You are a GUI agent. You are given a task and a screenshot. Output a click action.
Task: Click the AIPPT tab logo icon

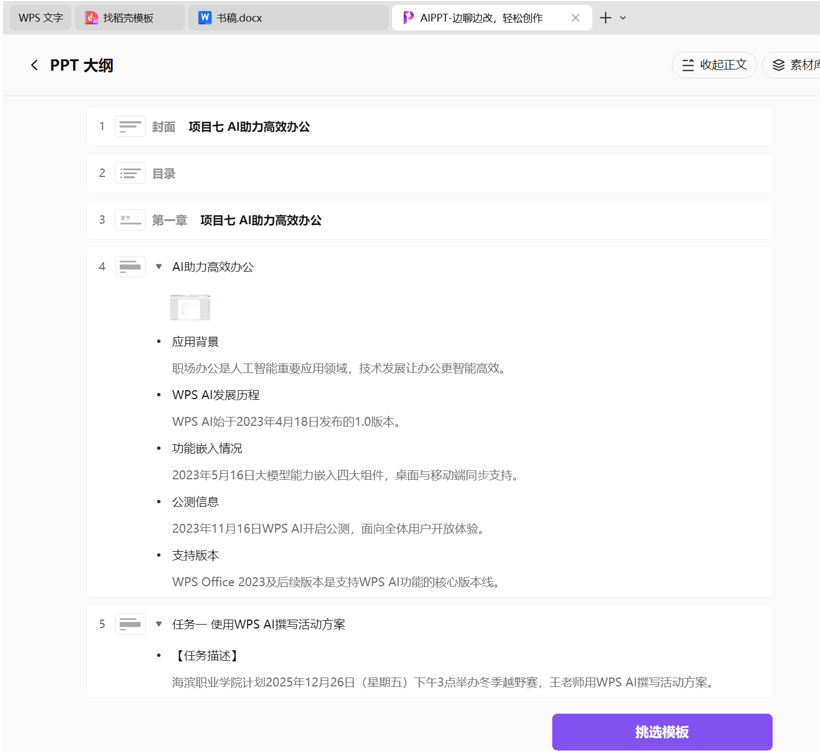pyautogui.click(x=408, y=18)
